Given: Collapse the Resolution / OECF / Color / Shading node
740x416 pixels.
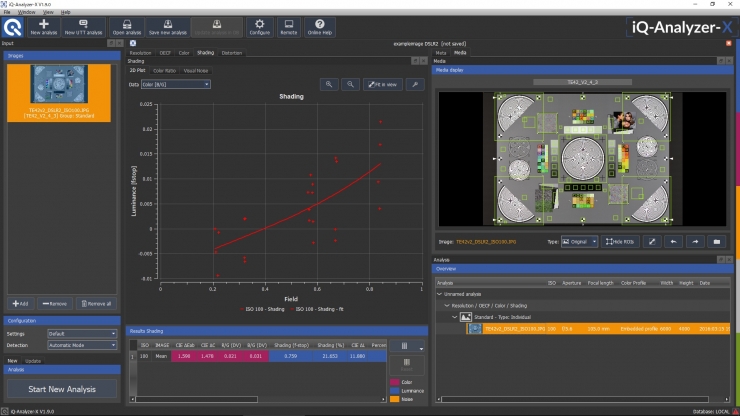Looking at the screenshot, I should tap(447, 306).
